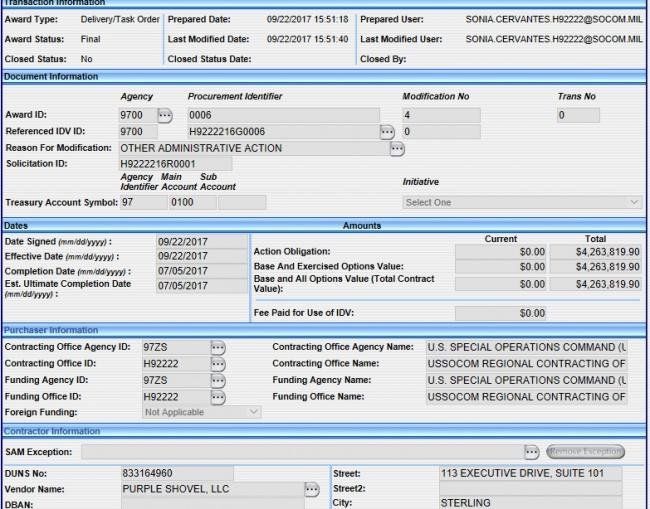Click the Fee Paid for Use of IDV field
The image size is (650, 509).
pos(500,313)
